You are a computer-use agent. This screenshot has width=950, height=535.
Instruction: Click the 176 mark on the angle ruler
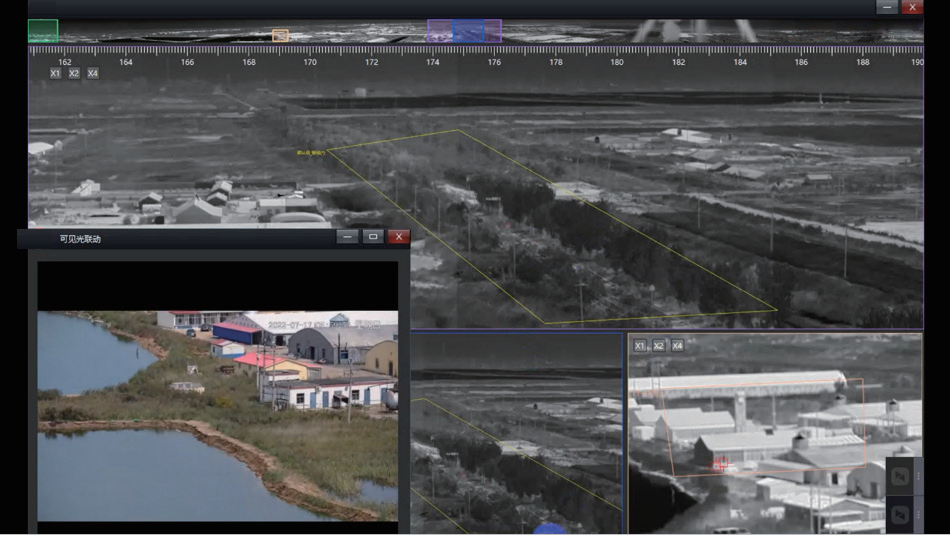click(x=494, y=62)
